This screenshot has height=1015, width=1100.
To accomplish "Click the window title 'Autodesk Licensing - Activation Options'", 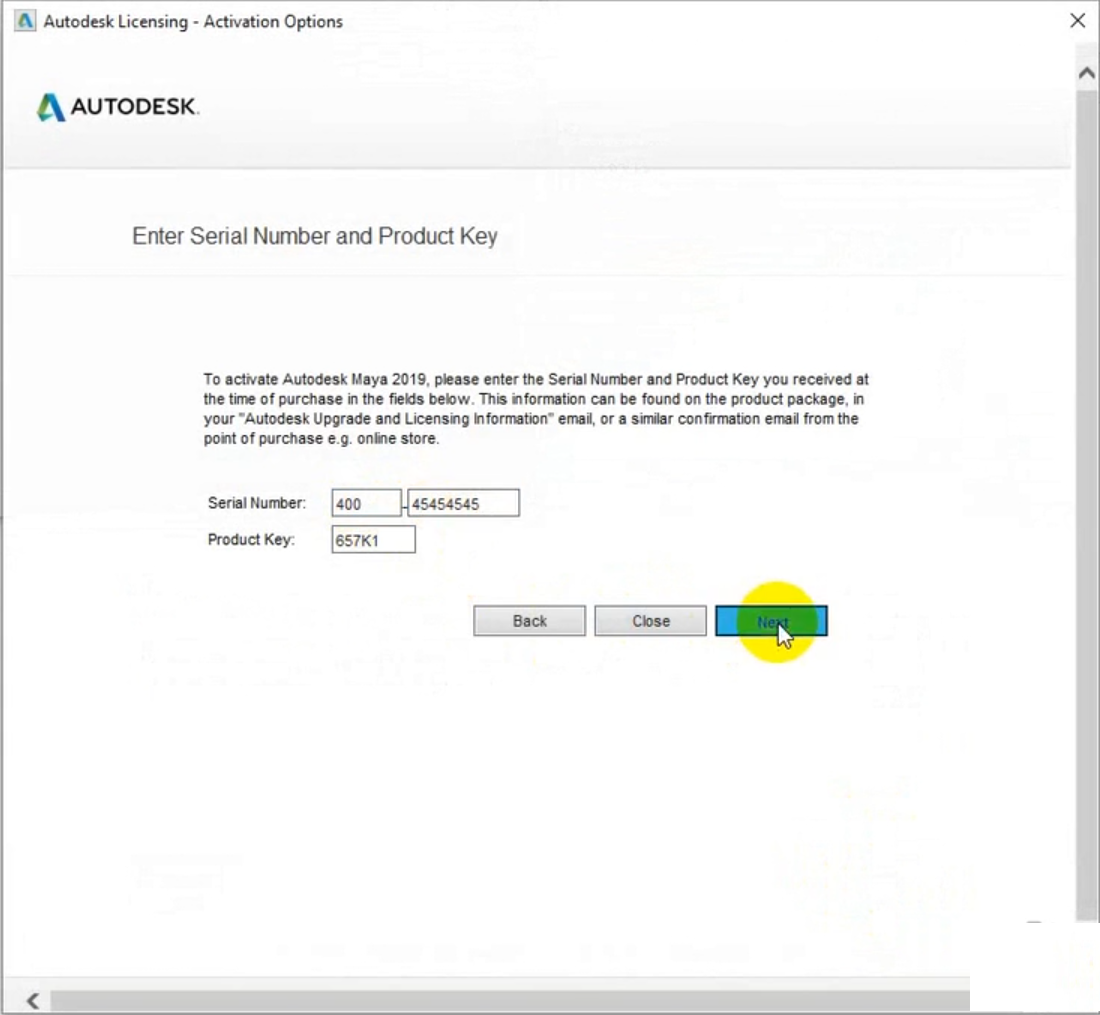I will [x=193, y=21].
